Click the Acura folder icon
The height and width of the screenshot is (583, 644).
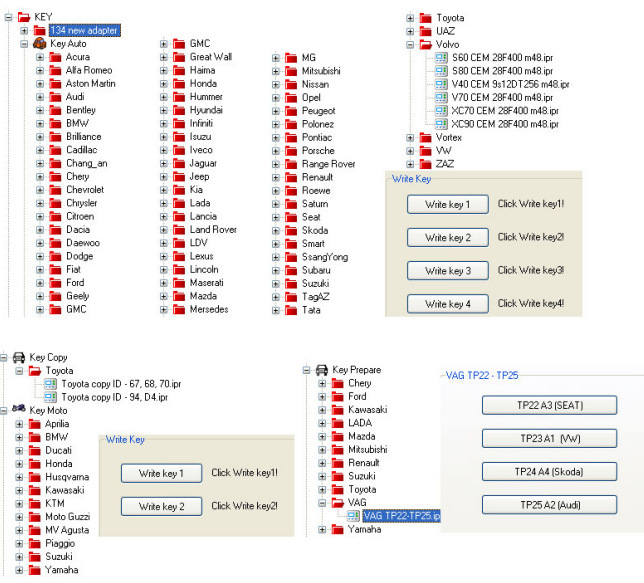coord(55,57)
